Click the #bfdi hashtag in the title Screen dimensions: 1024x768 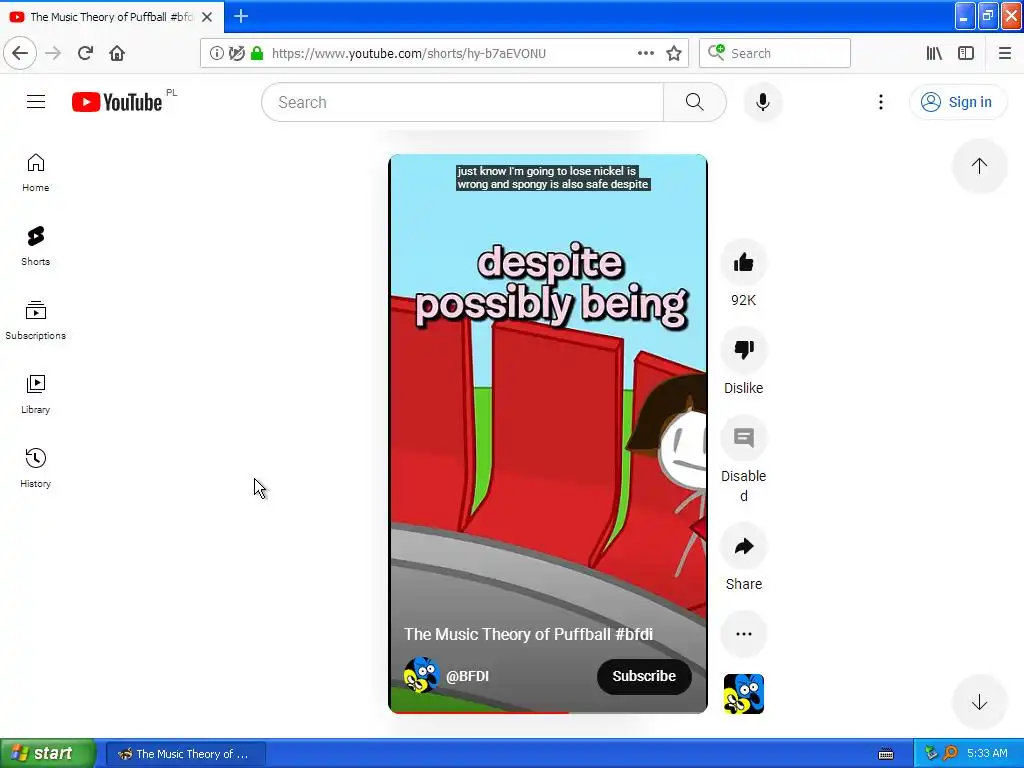point(633,634)
